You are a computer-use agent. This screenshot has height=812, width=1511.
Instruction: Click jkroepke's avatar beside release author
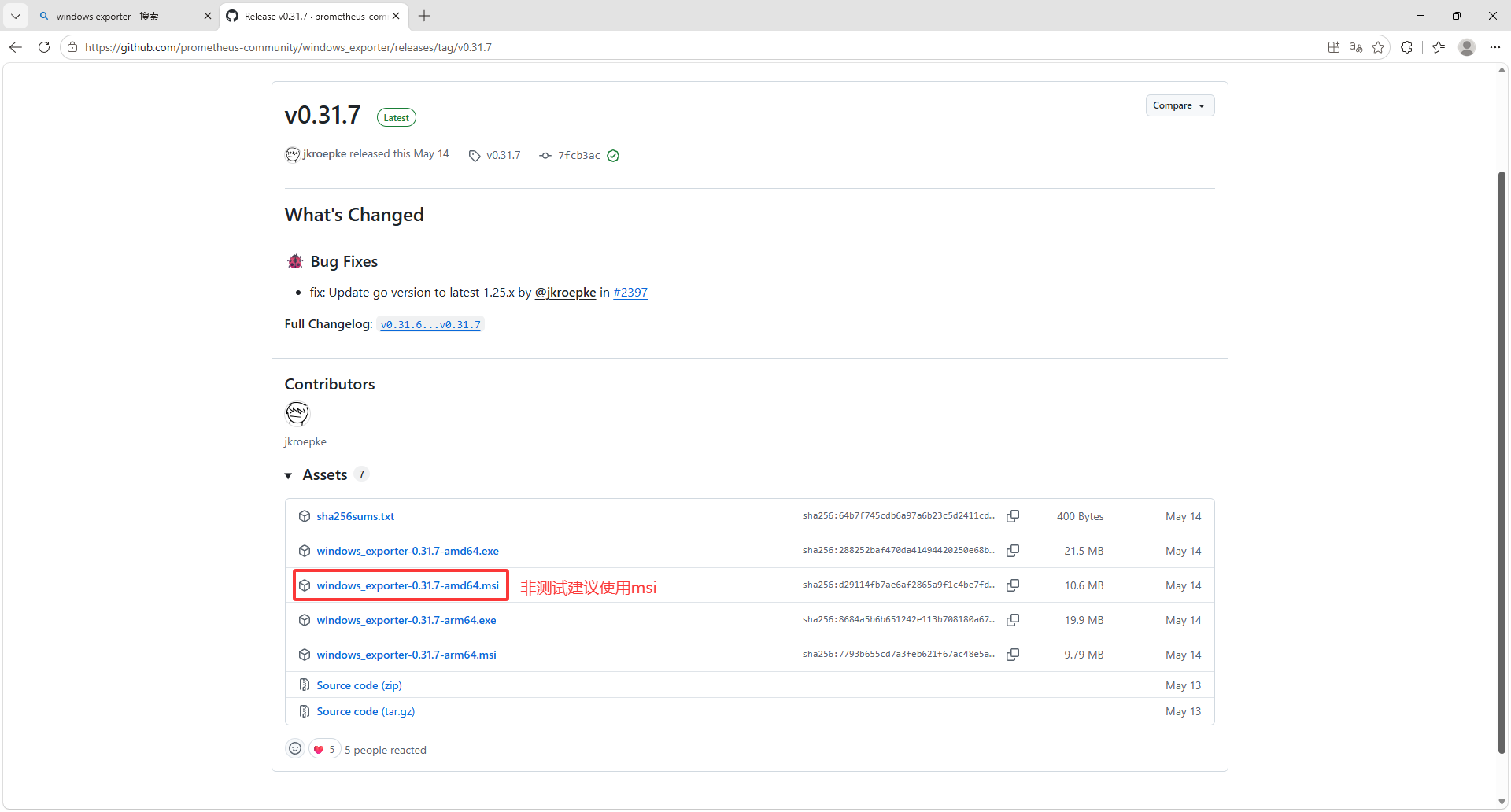coord(292,154)
